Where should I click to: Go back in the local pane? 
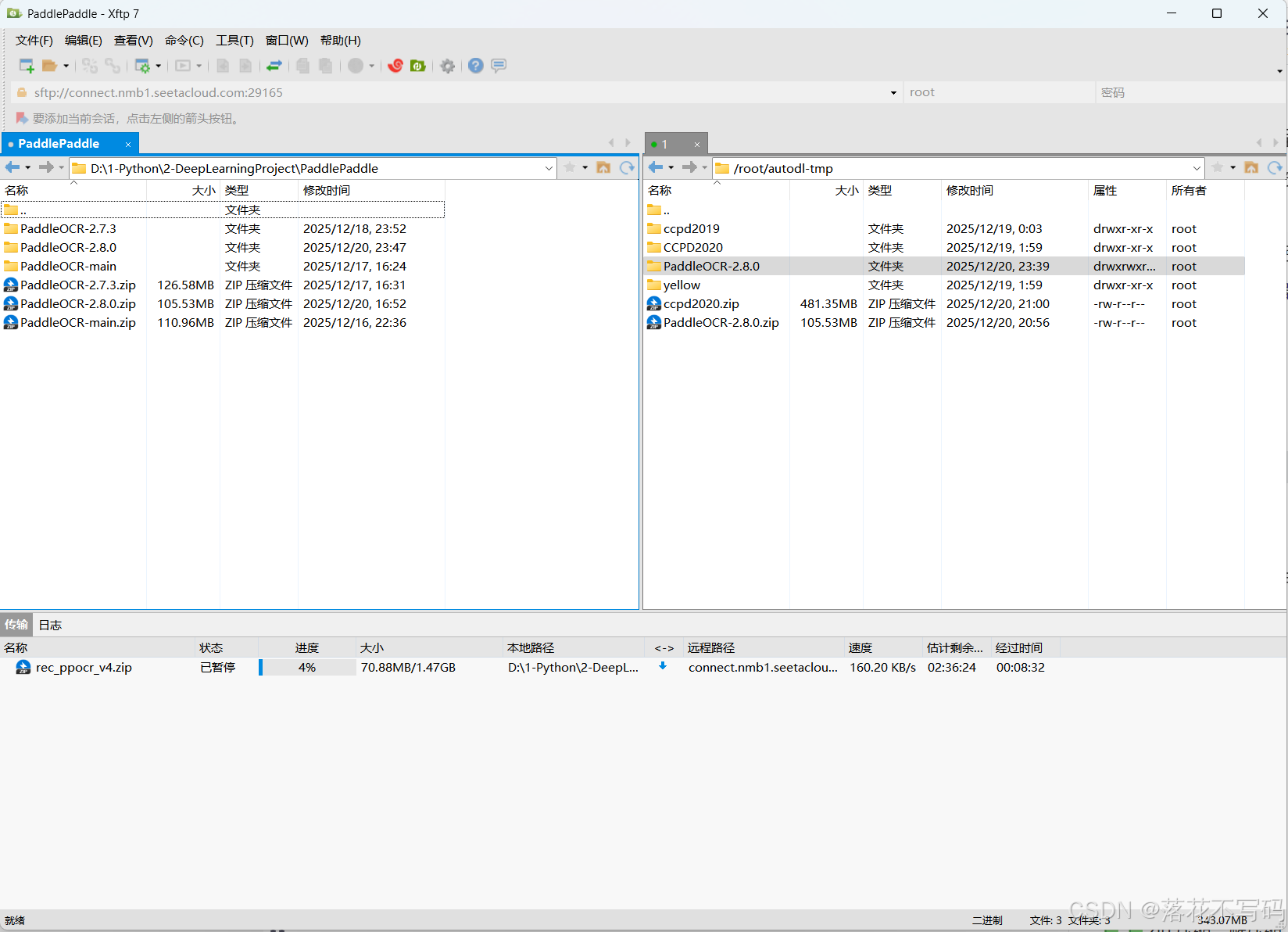coord(12,167)
